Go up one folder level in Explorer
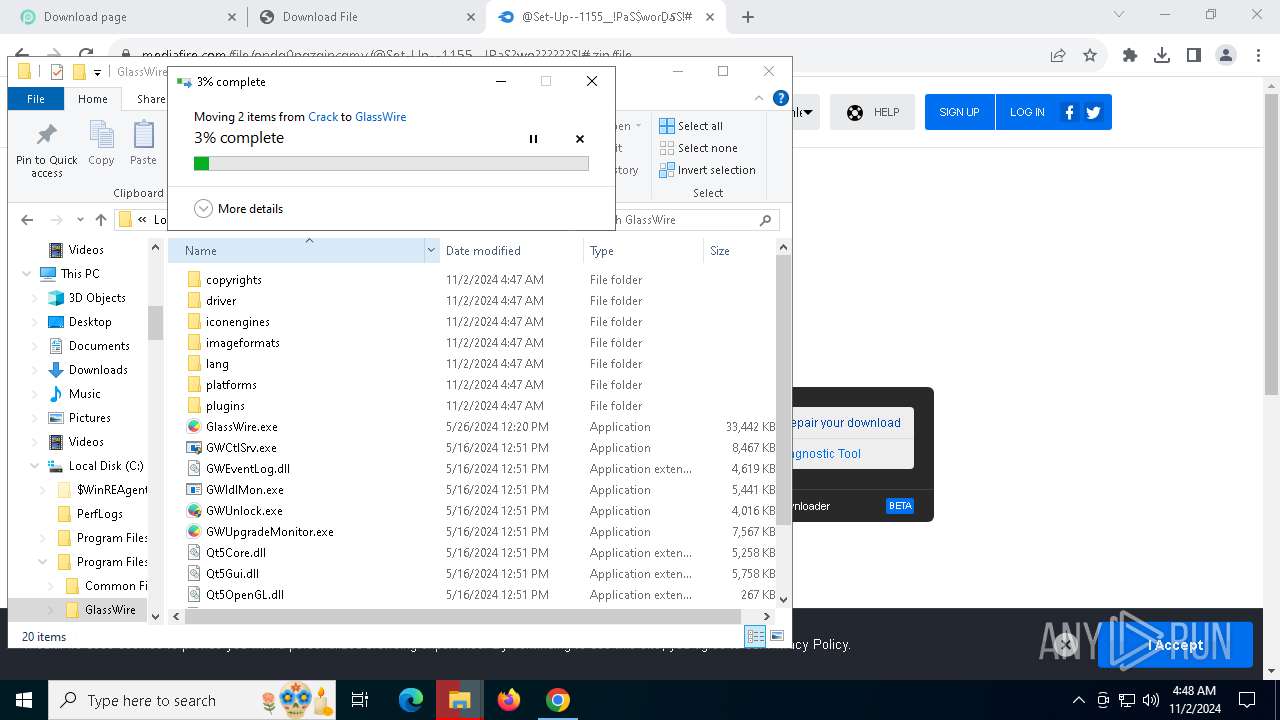This screenshot has width=1280, height=720. pos(101,220)
